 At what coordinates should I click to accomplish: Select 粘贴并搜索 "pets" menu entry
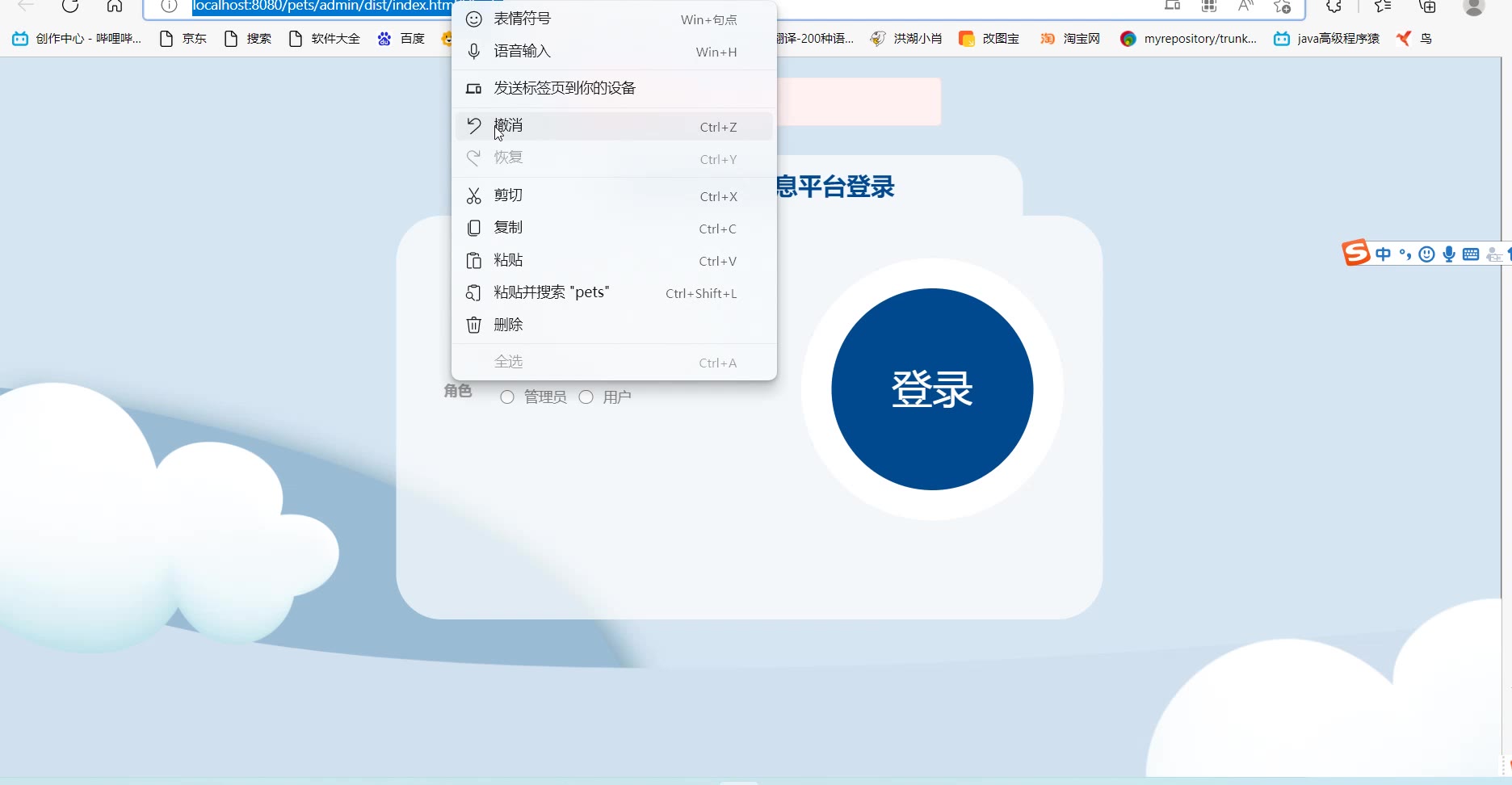(614, 292)
